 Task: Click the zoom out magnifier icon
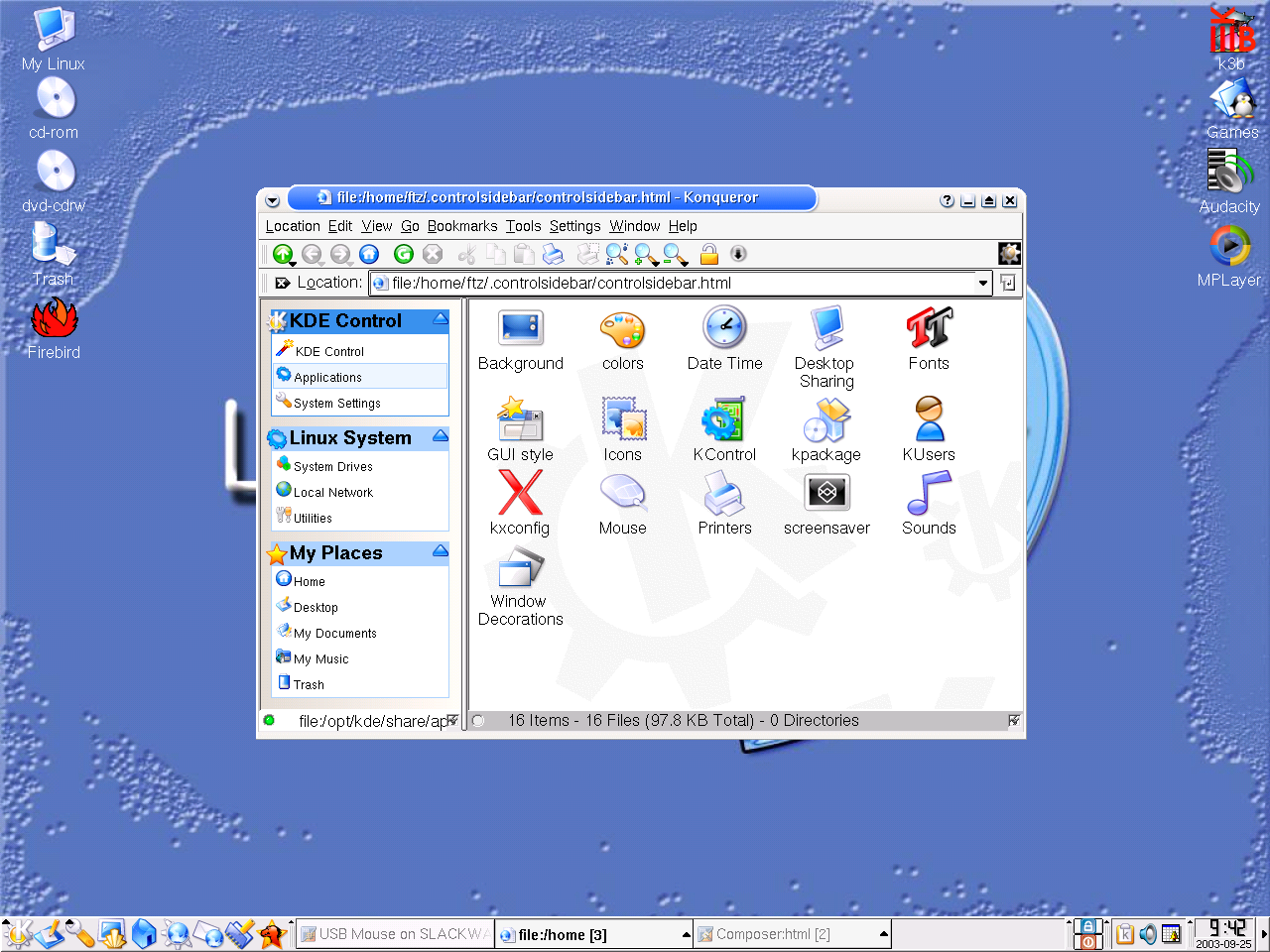click(676, 254)
